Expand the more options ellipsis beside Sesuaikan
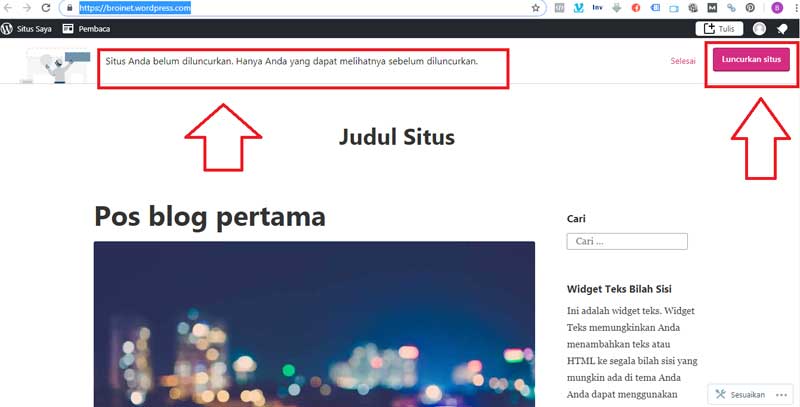800x407 pixels. pos(781,395)
